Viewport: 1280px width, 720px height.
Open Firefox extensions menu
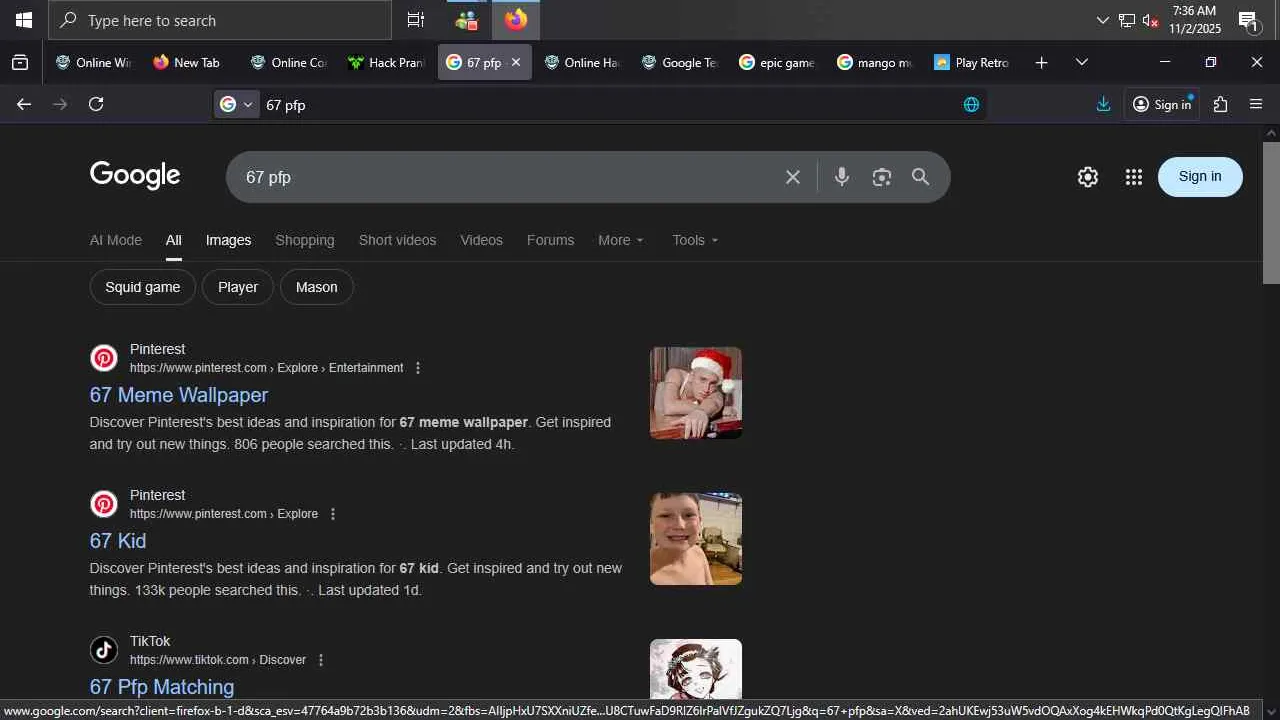tap(1220, 104)
